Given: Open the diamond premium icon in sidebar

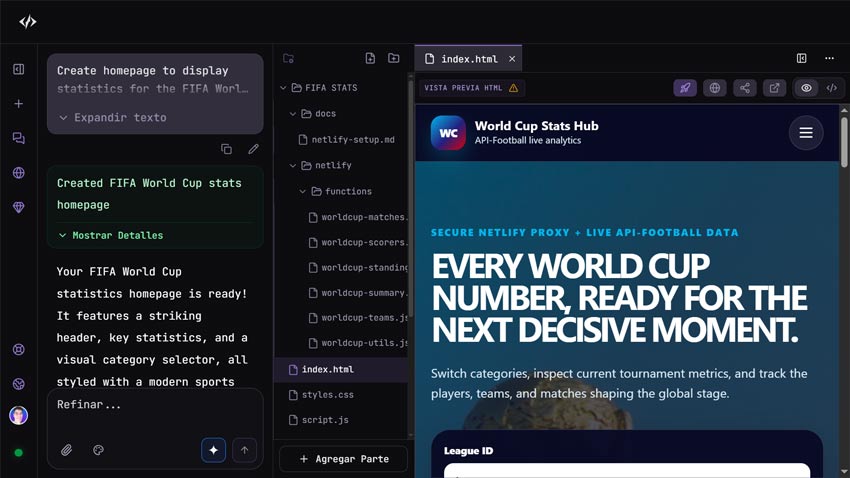Looking at the screenshot, I should (18, 208).
